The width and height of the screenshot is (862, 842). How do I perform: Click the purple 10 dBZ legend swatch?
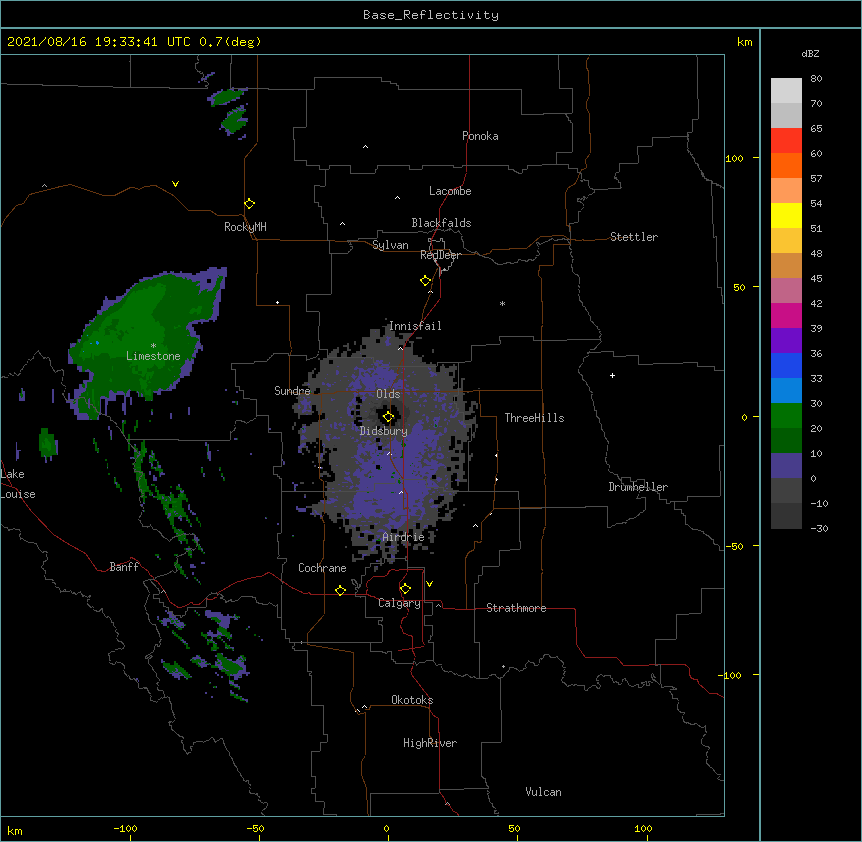coord(786,466)
